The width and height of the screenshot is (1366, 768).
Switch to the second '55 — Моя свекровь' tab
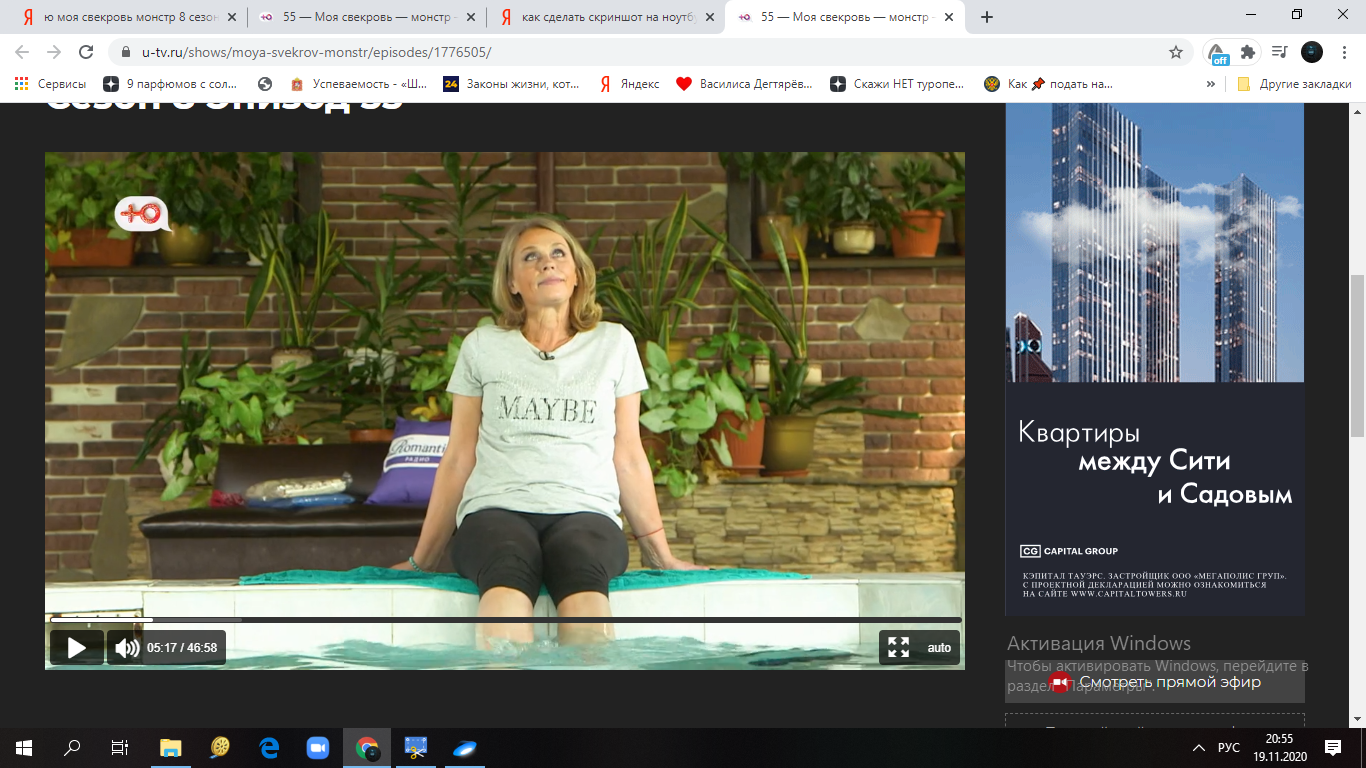coord(846,17)
